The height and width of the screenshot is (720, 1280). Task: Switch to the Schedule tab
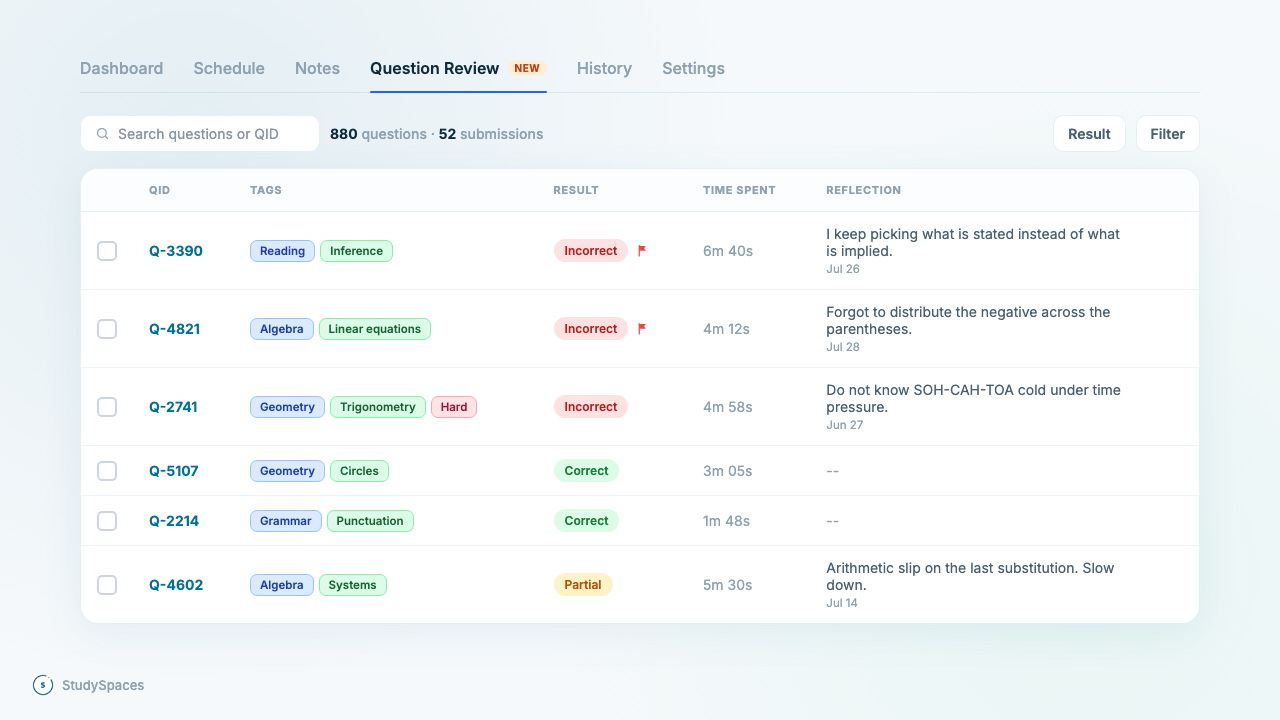point(229,68)
